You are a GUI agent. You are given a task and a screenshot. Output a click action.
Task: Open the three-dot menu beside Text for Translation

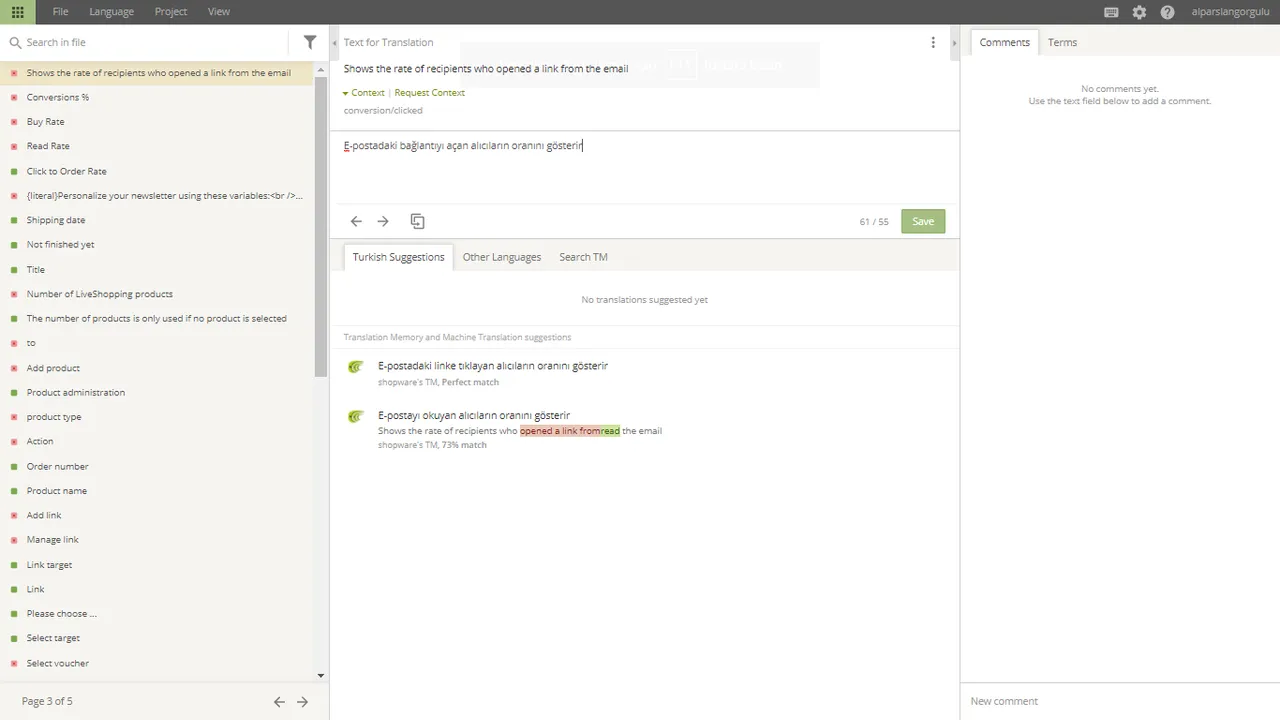tap(933, 42)
